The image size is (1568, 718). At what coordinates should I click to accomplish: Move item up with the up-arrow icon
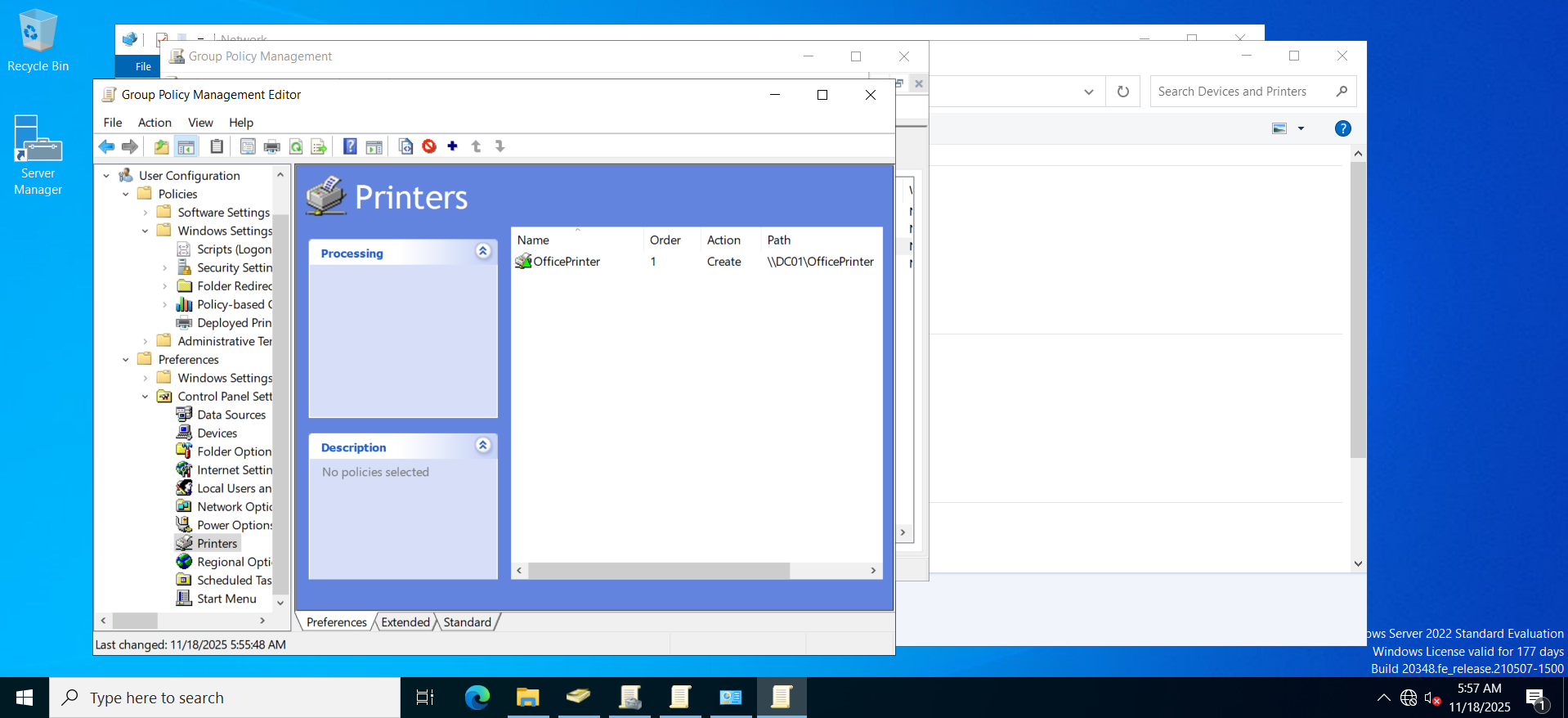[x=477, y=146]
